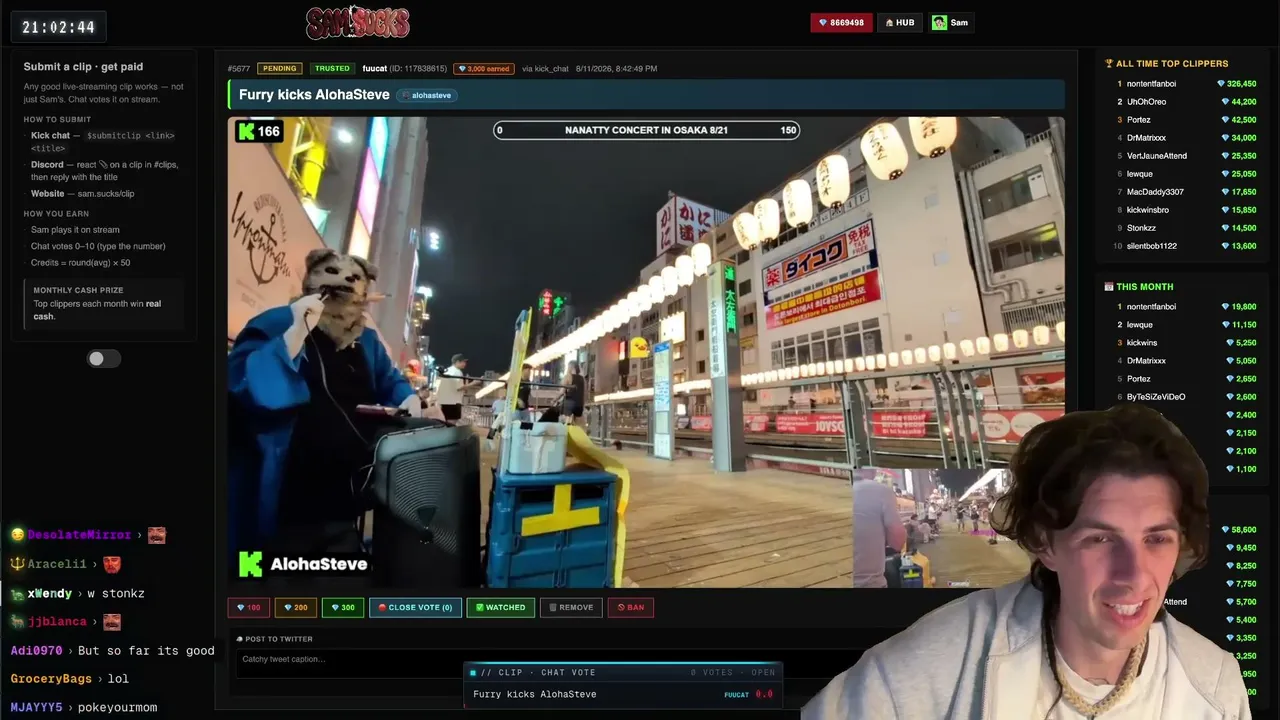This screenshot has height=720, width=1280.
Task: Select the alohasteve streamer tag
Action: click(427, 95)
